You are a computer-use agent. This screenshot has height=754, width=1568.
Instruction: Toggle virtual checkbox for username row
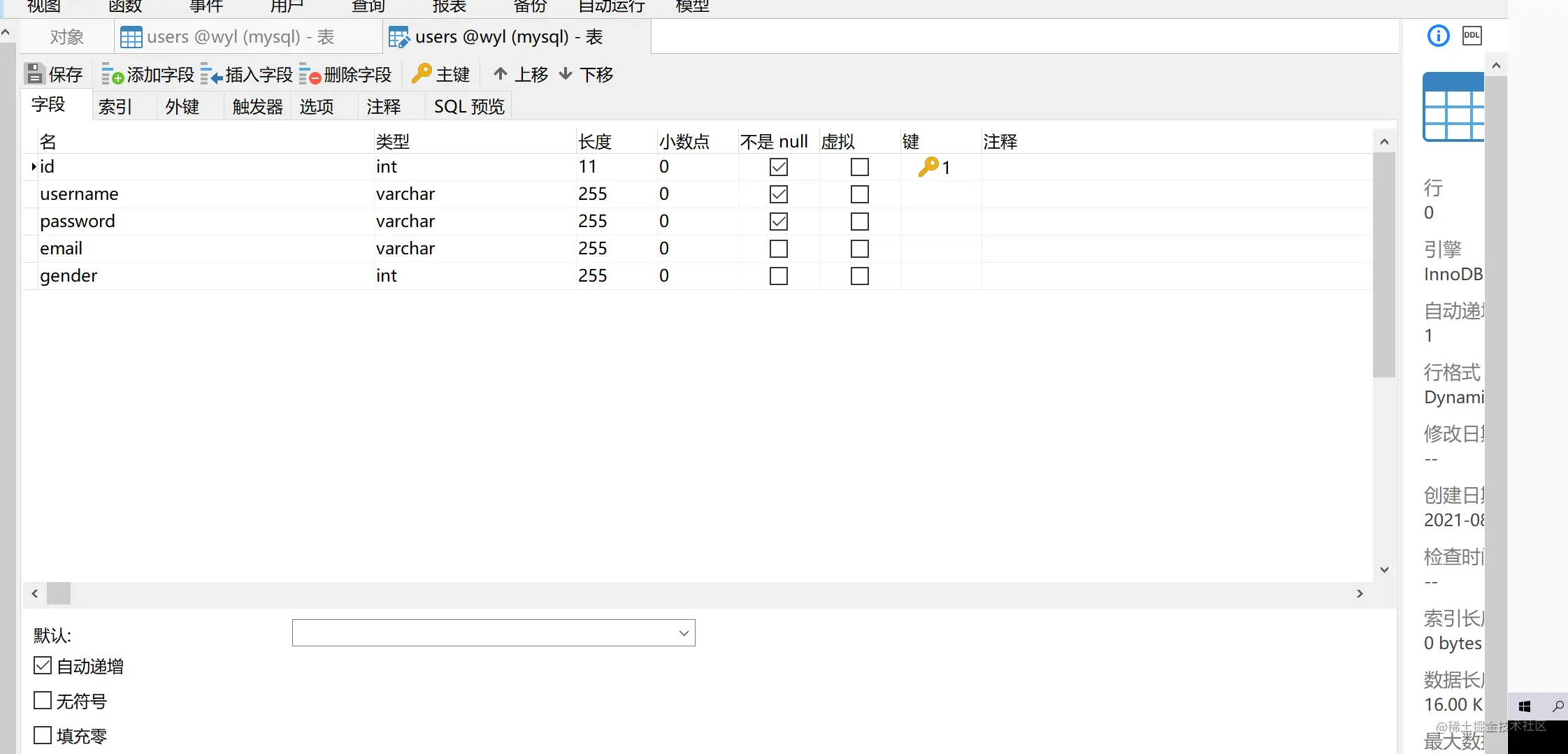[859, 194]
